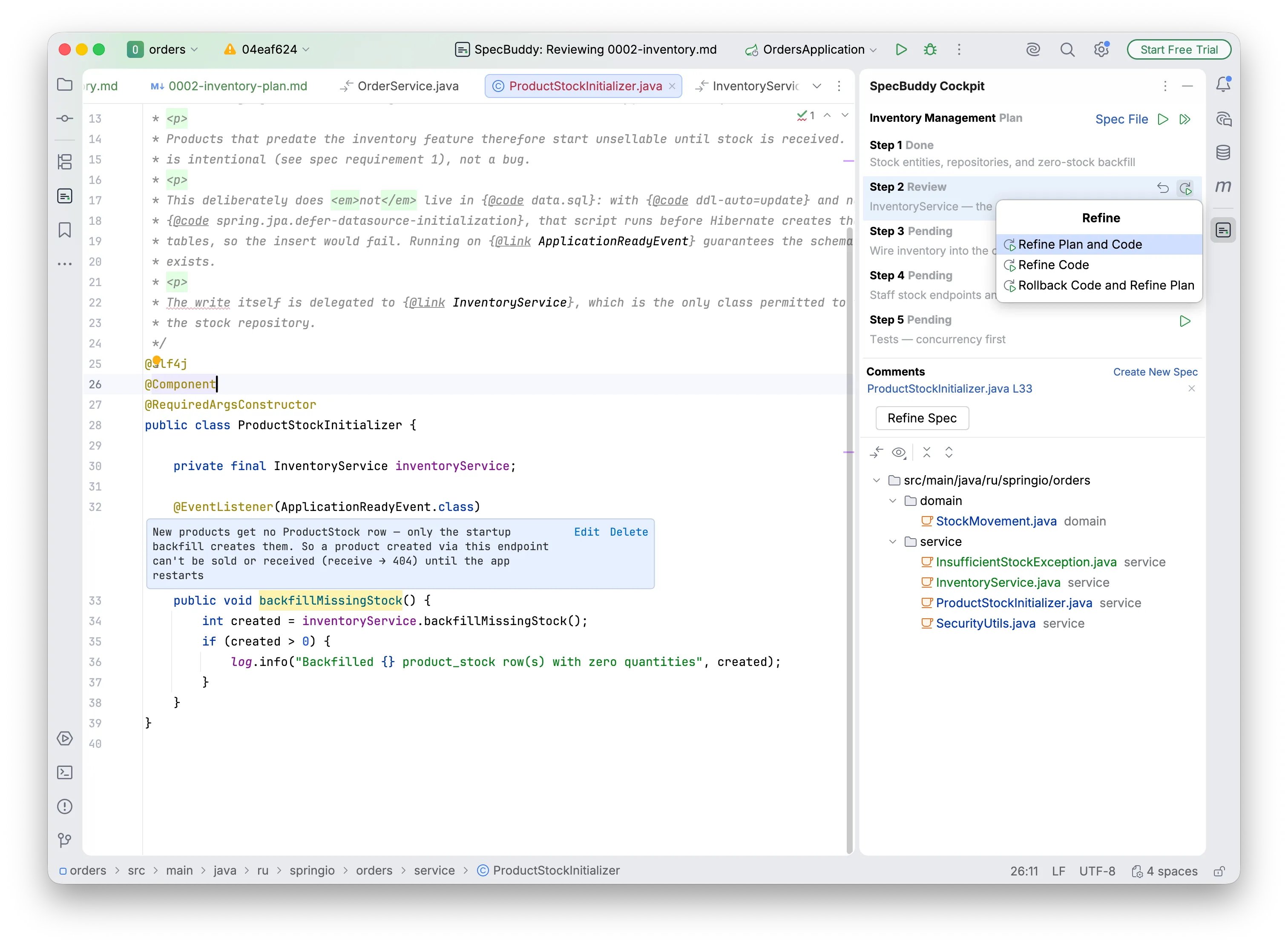Open the SpecBuddy left sidebar icon

(x=65, y=196)
